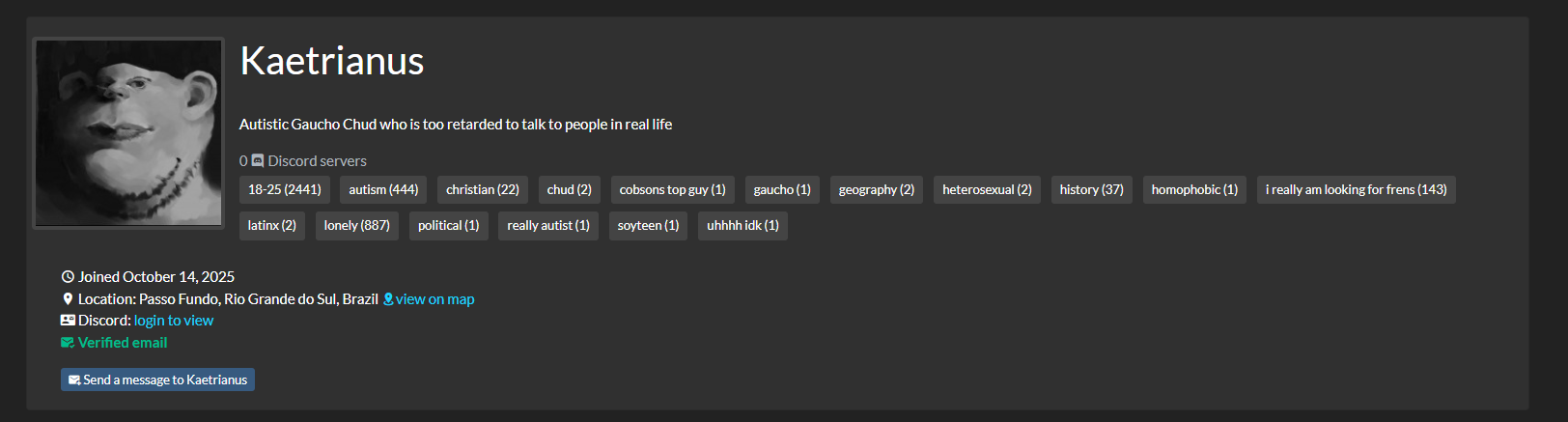Viewport: 1568px width, 422px height.
Task: Click the Discord ID card icon
Action: [68, 321]
